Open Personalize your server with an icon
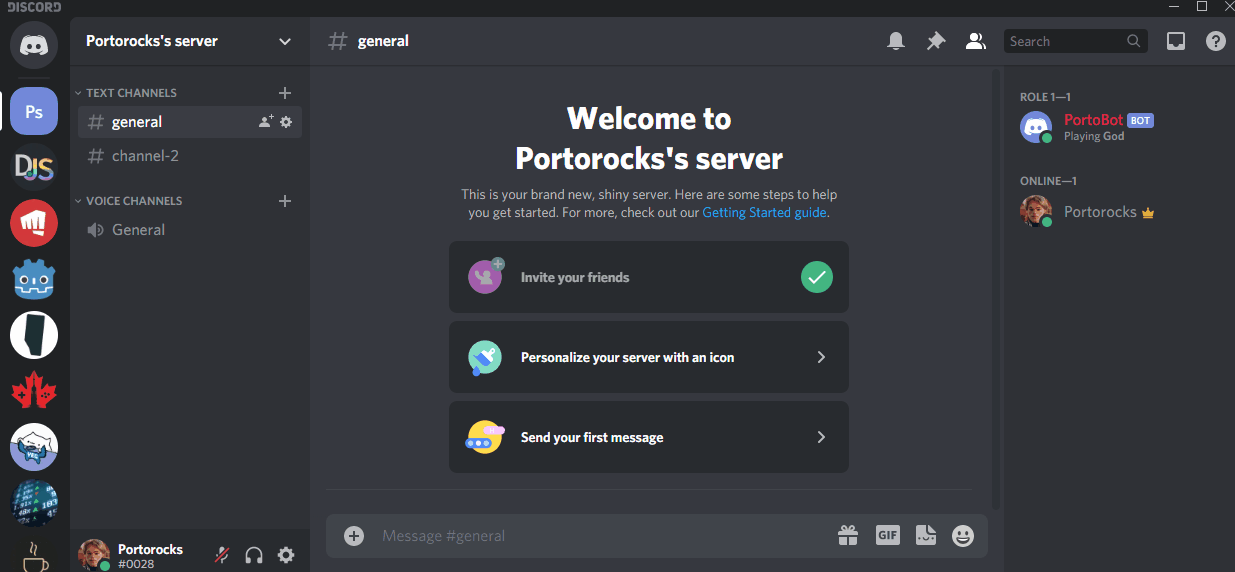Viewport: 1235px width, 572px height. pos(649,357)
